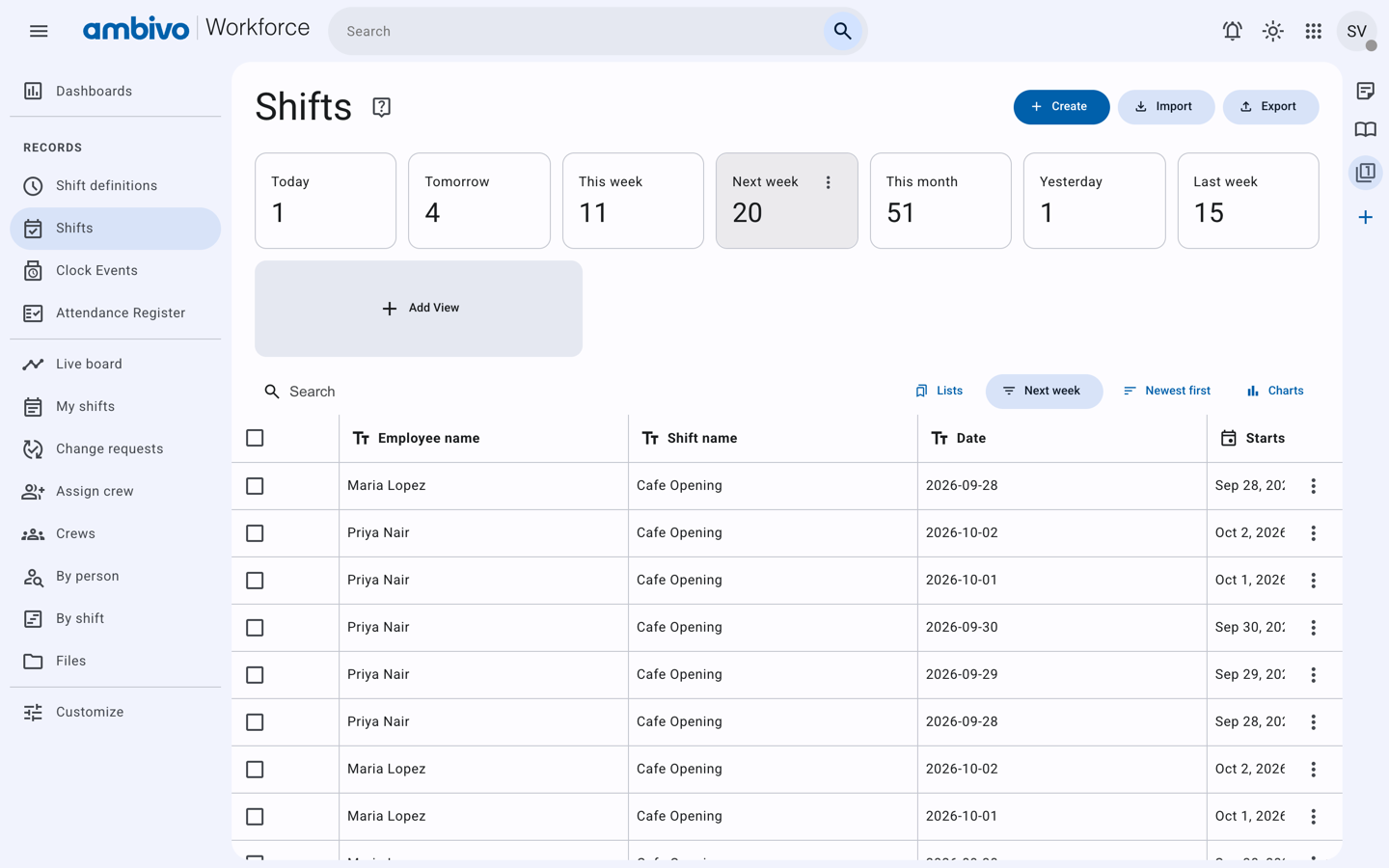Check the Maria Lopez 2026-10-02 row checkbox
The width and height of the screenshot is (1389, 868).
[255, 770]
